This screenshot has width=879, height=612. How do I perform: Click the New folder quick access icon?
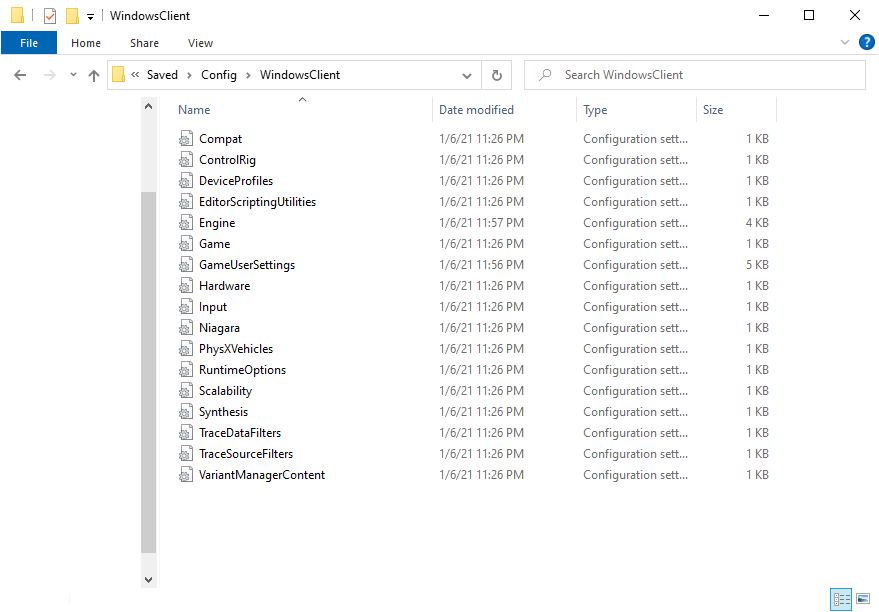pos(72,16)
